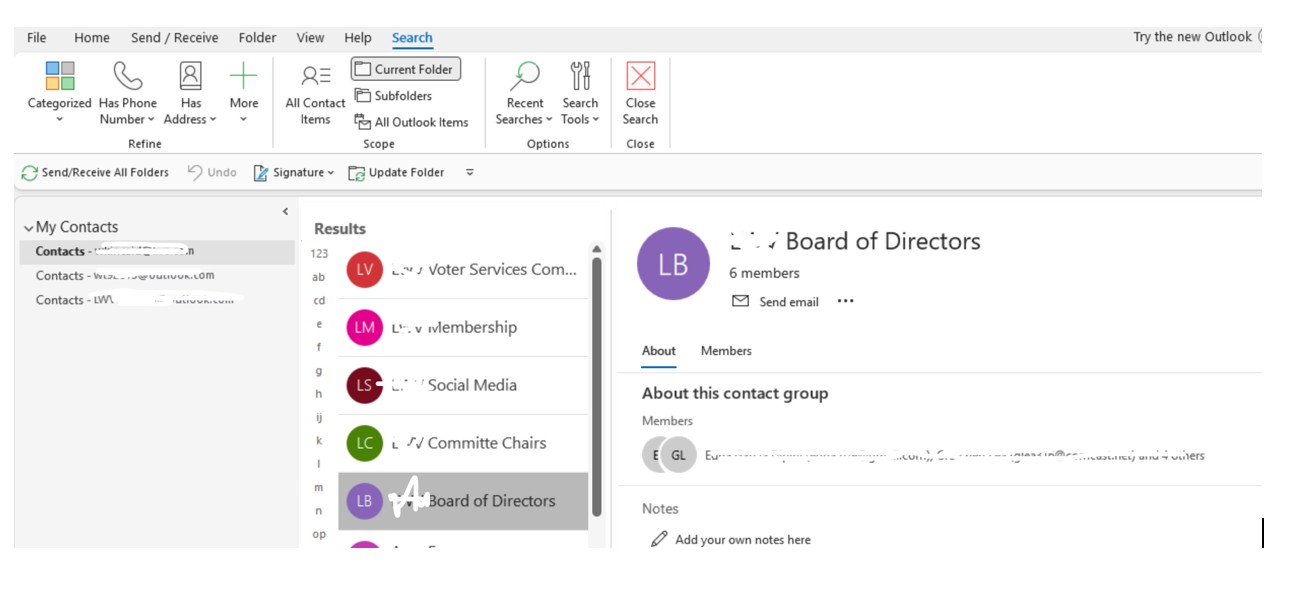Click the Has Address filter icon

click(190, 76)
